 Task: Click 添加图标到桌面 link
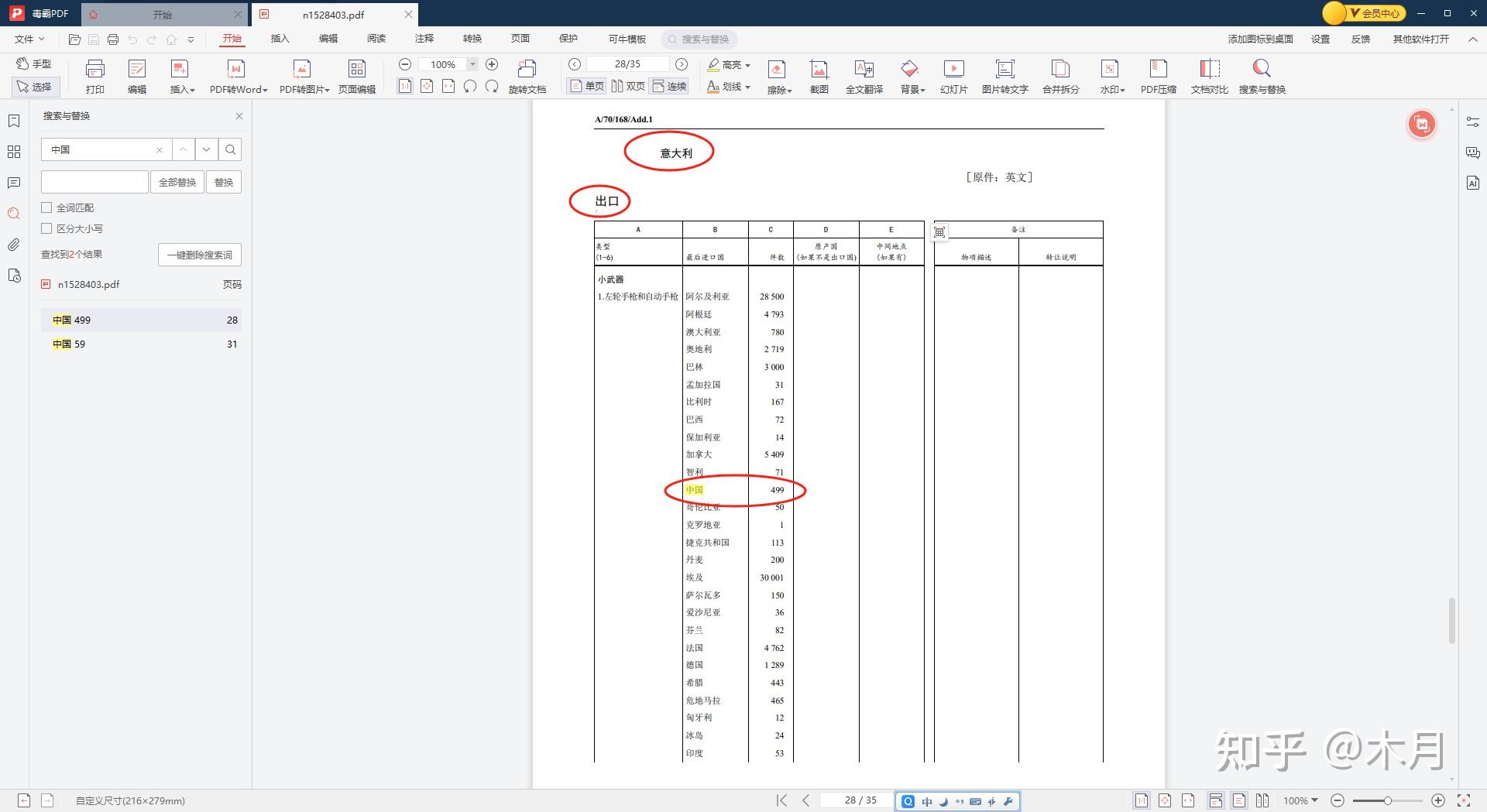1260,39
